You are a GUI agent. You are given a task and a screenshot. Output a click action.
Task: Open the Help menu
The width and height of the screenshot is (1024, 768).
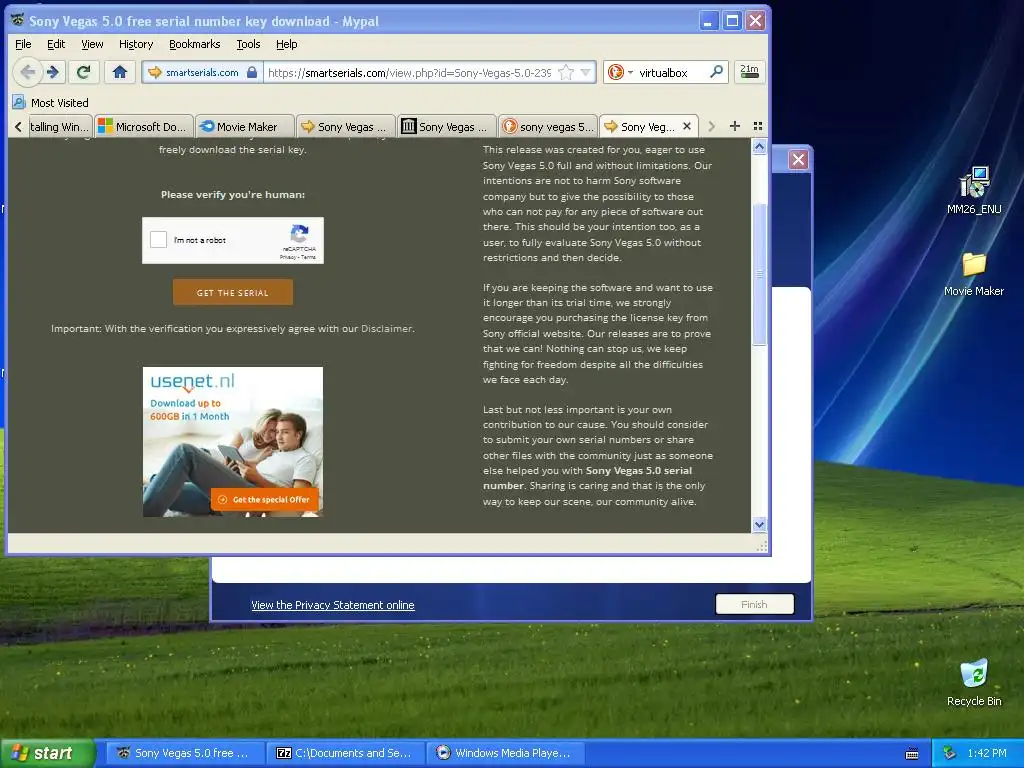tap(287, 44)
